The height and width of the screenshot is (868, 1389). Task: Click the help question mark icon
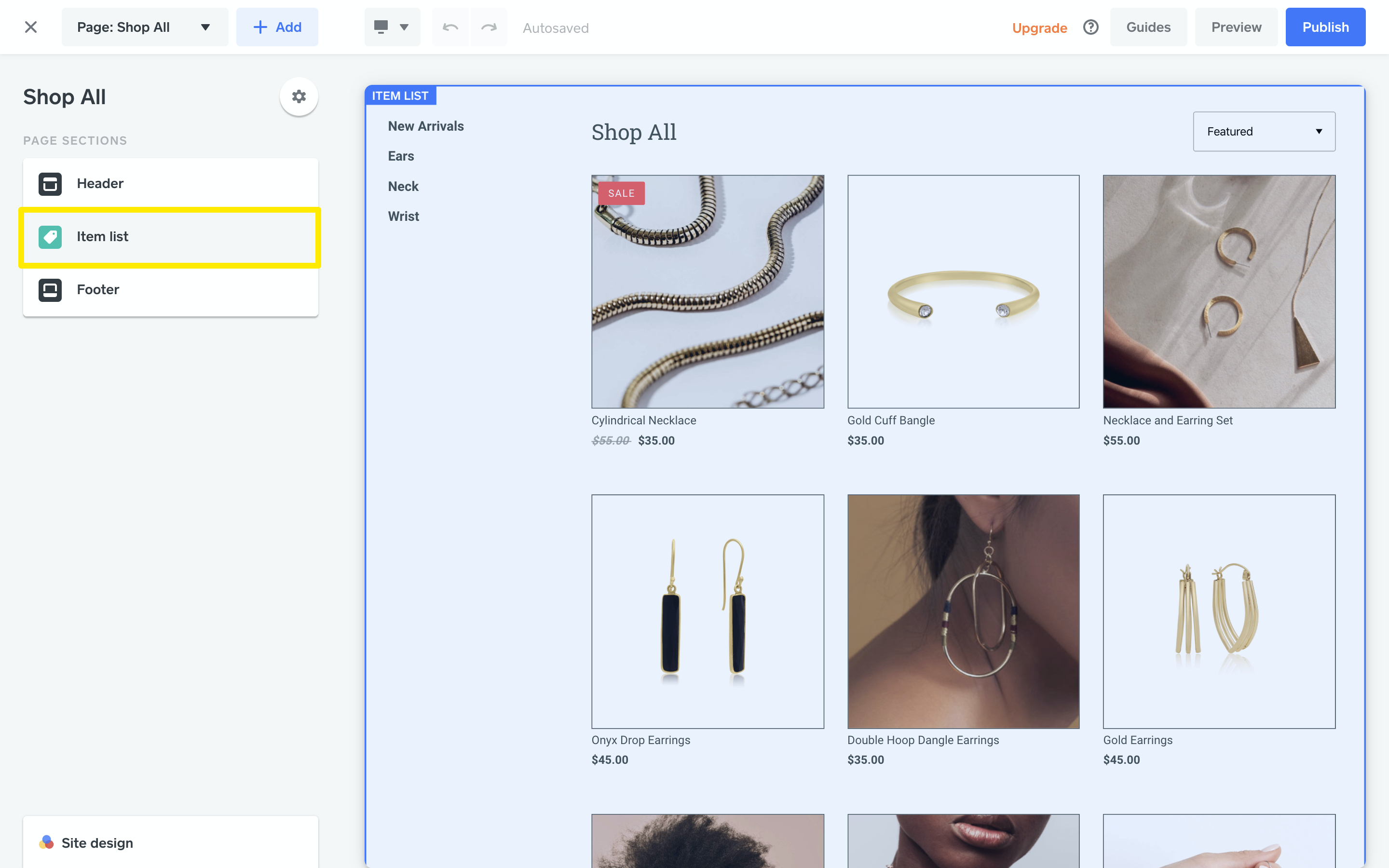tap(1090, 27)
